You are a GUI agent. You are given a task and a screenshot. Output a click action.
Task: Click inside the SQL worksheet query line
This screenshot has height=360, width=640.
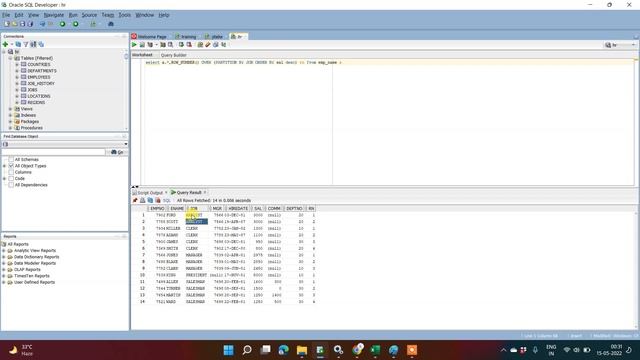[243, 62]
